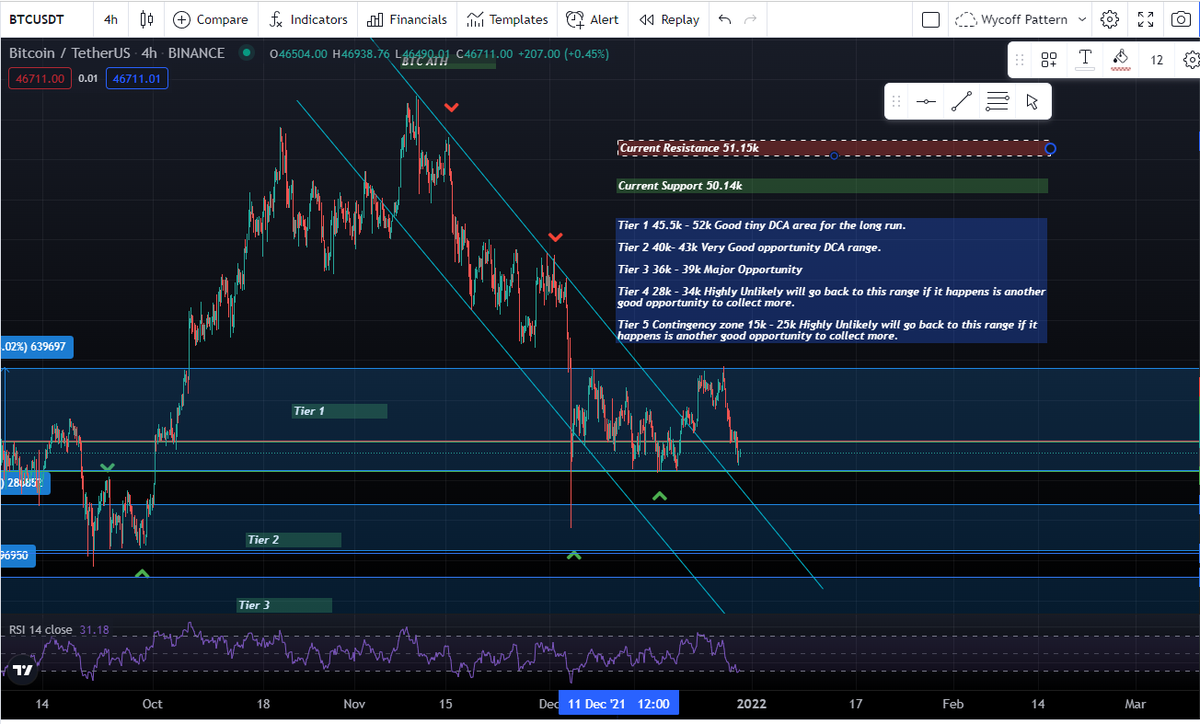Select the trend line tool
1200x724 pixels.
(961, 101)
